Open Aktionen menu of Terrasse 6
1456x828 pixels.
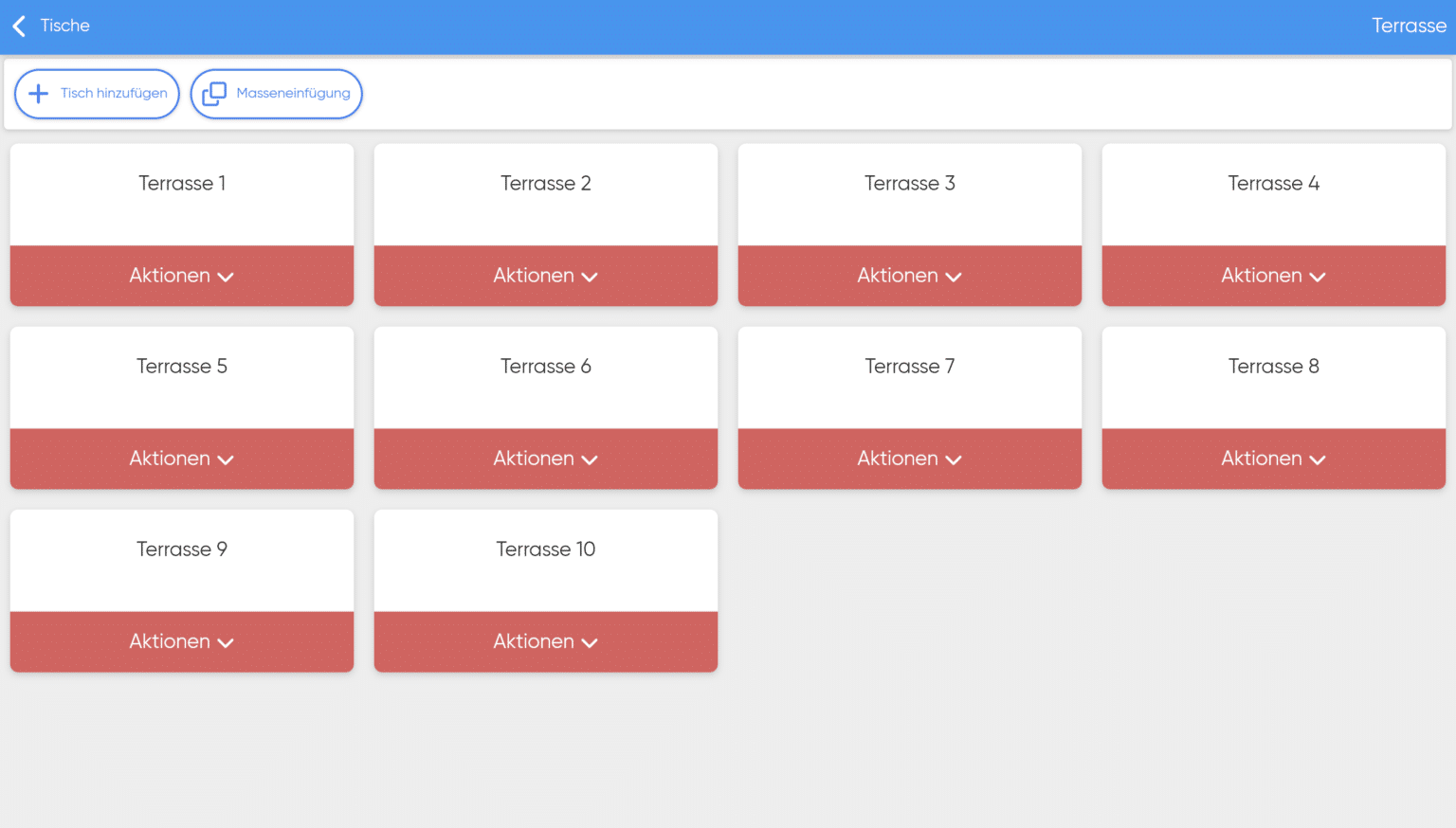[545, 459]
